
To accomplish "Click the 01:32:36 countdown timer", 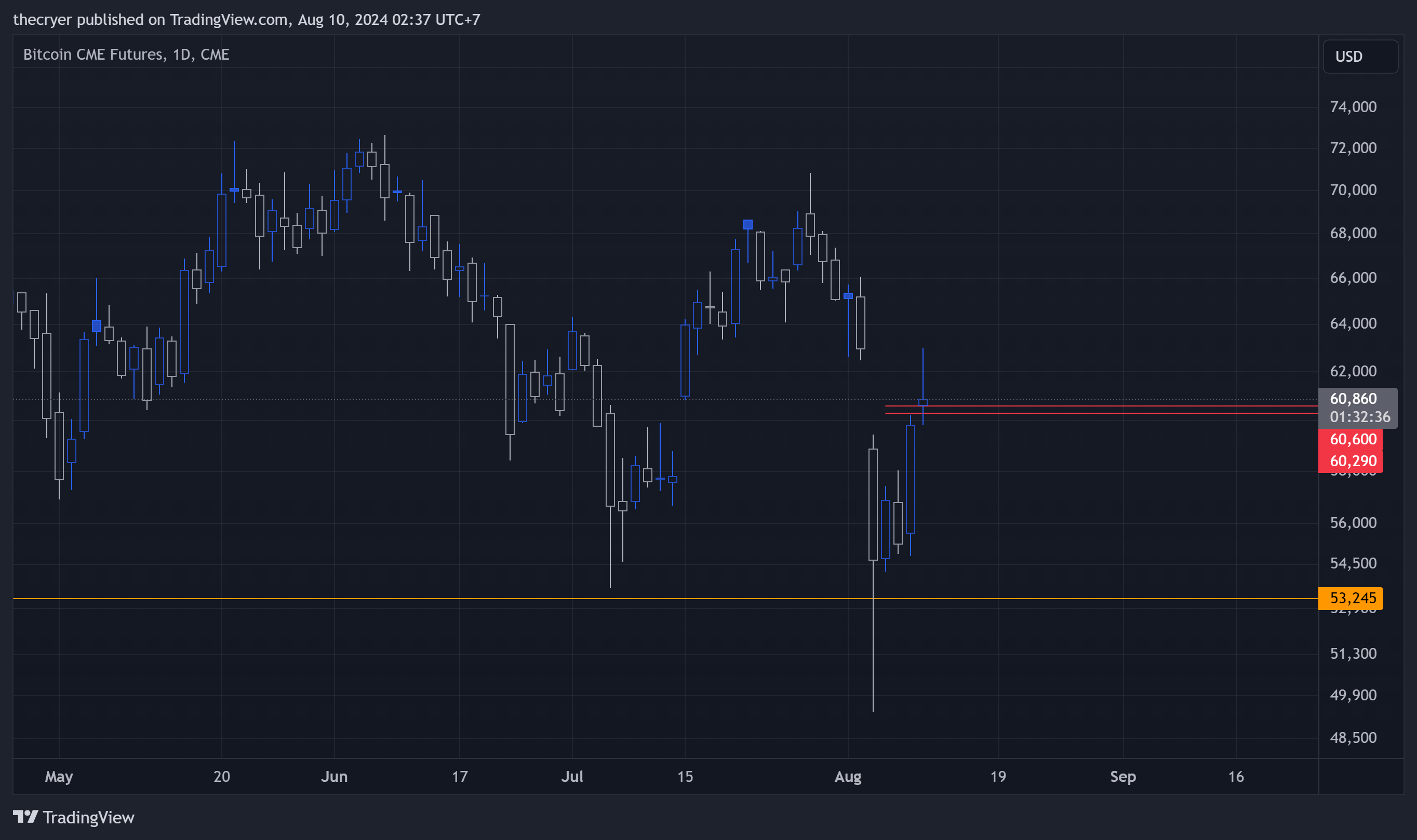I will pyautogui.click(x=1360, y=417).
